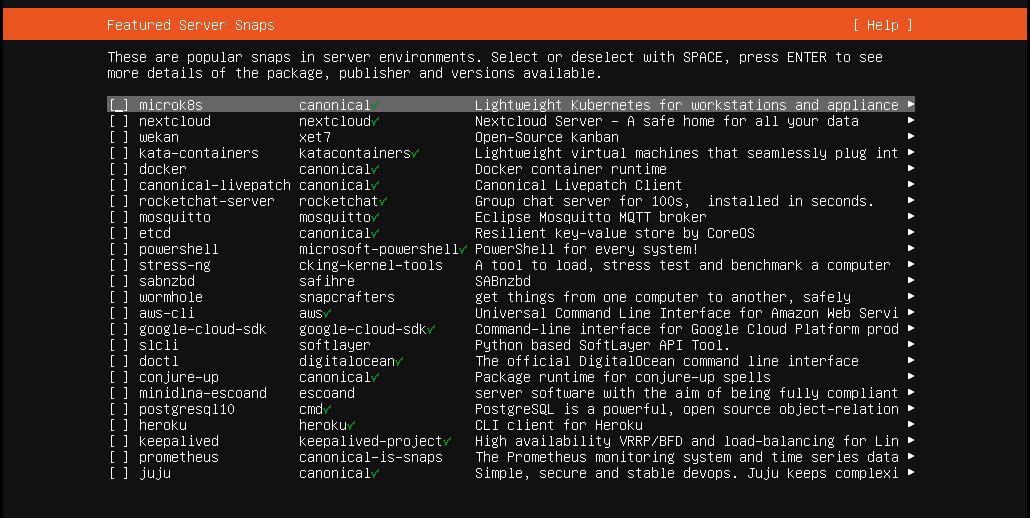Click the verified checkmark beside nextcloud publisher
Screen dimensions: 1030x518
click(375, 121)
